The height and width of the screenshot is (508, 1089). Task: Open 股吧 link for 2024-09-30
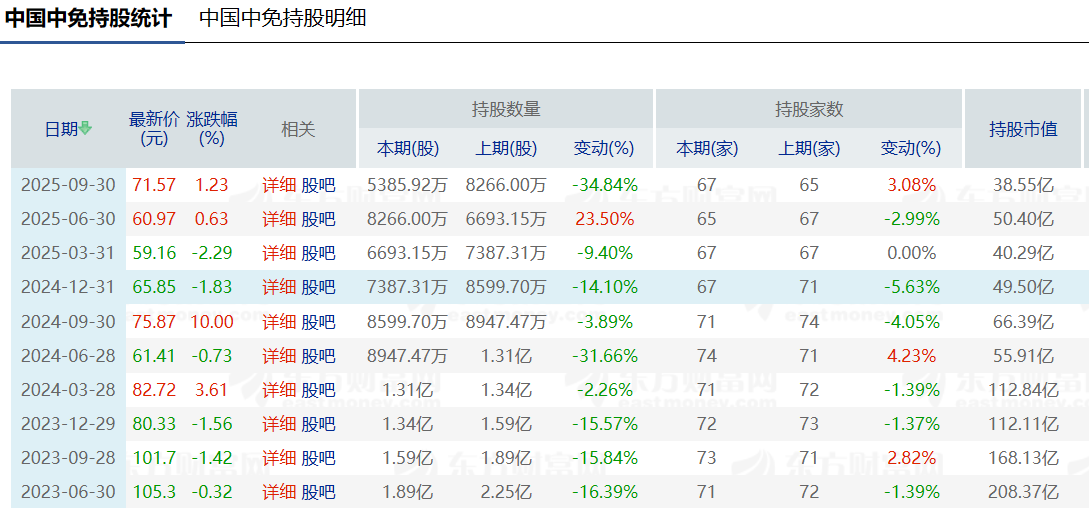[x=318, y=322]
